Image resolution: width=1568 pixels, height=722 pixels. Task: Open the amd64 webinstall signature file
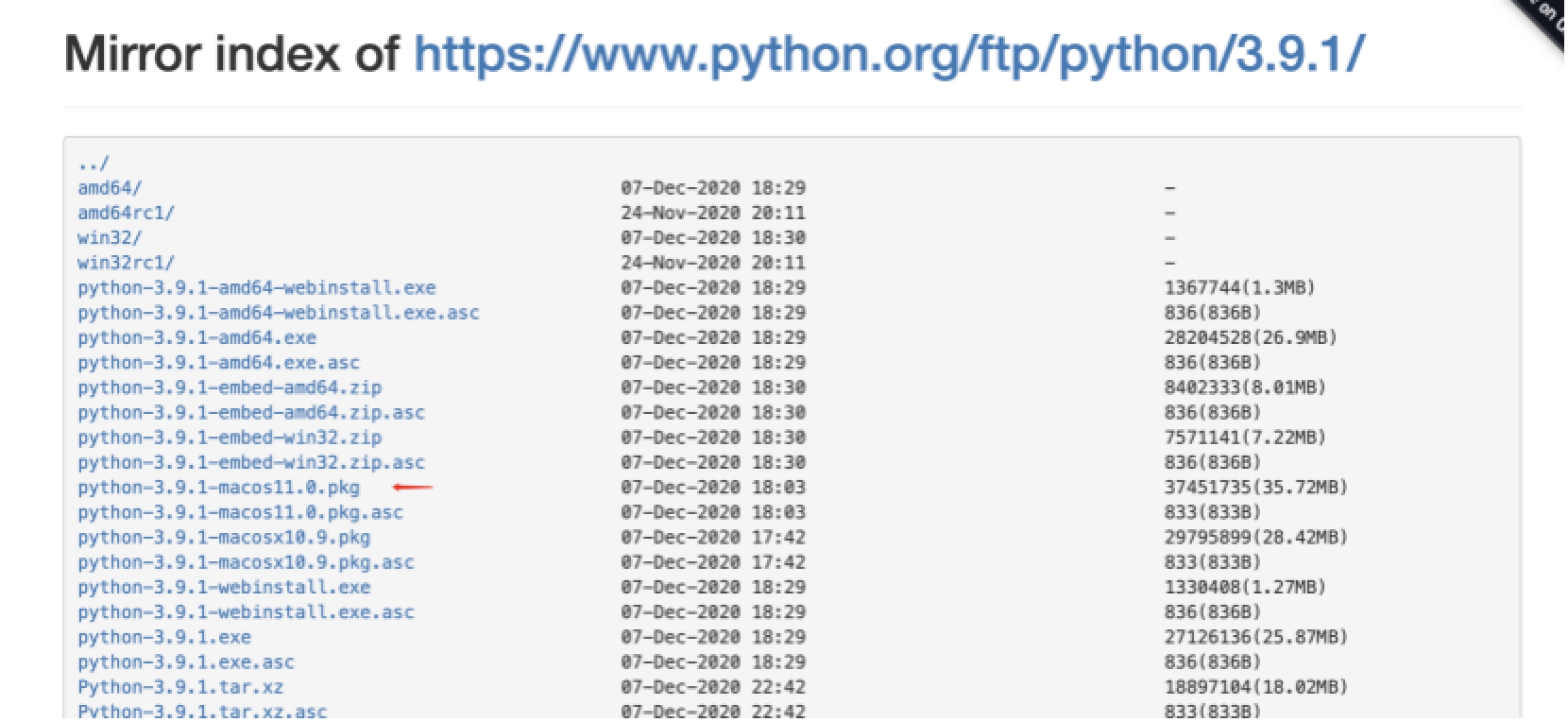[279, 312]
